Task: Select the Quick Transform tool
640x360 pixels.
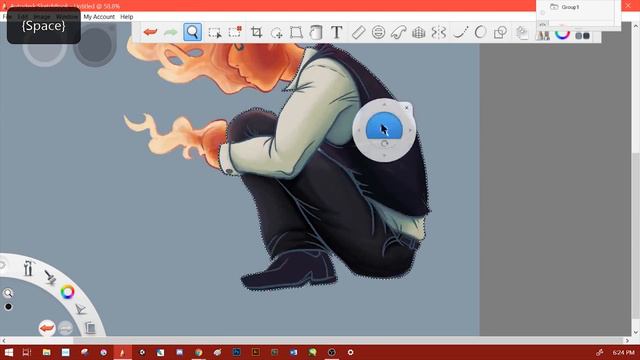Action: (236, 32)
